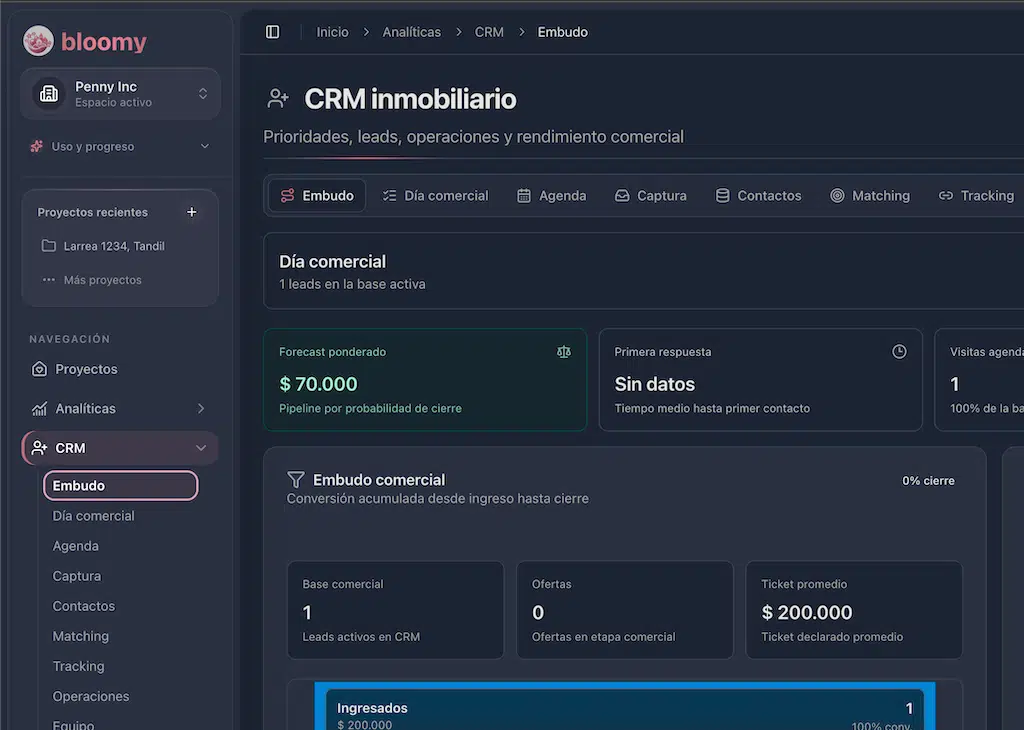This screenshot has height=730, width=1024.
Task: Click the Contactos tab database icon
Action: [722, 196]
